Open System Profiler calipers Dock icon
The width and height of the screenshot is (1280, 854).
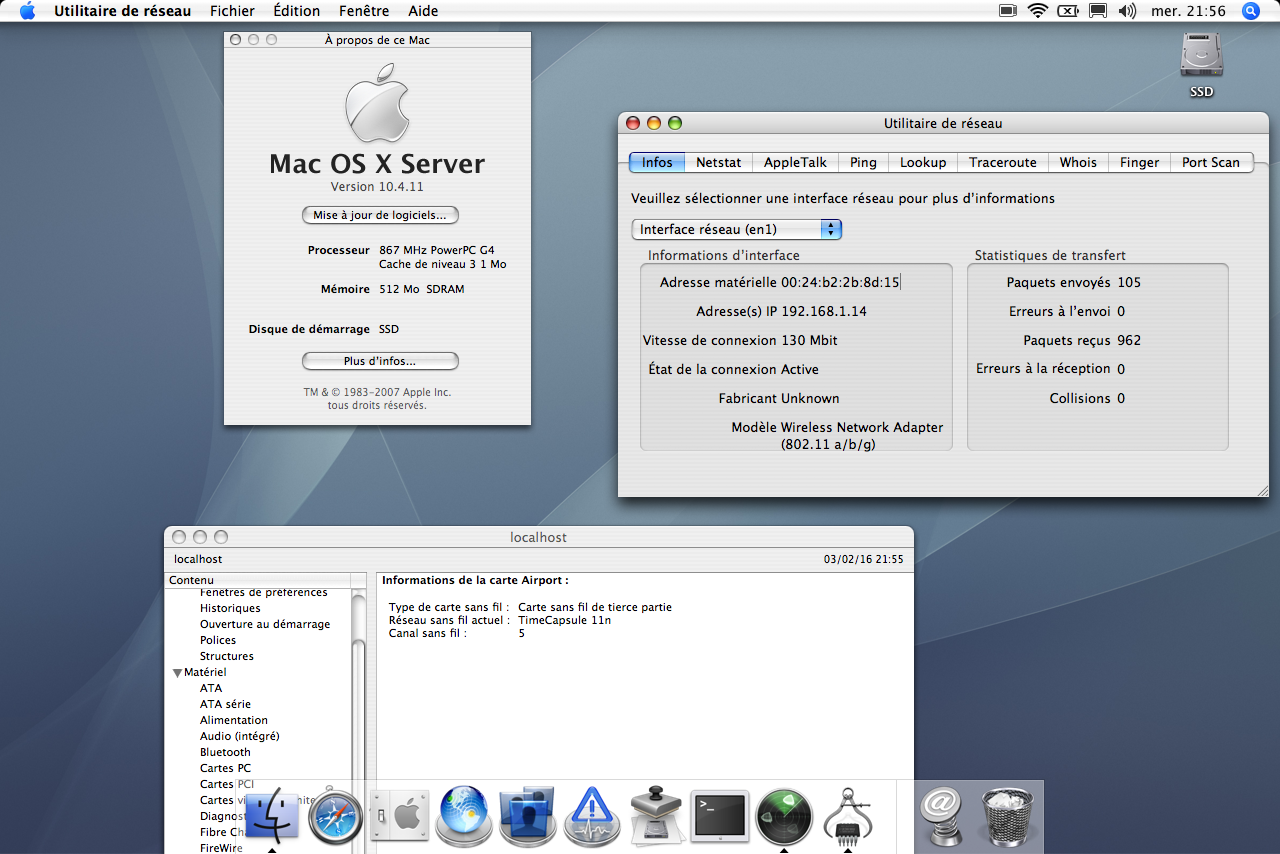click(x=848, y=817)
